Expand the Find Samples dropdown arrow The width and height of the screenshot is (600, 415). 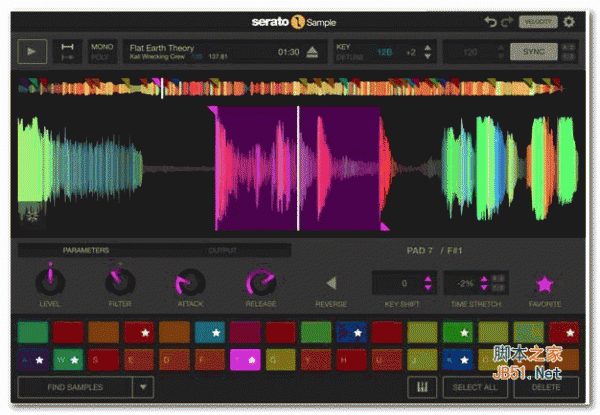pos(143,387)
